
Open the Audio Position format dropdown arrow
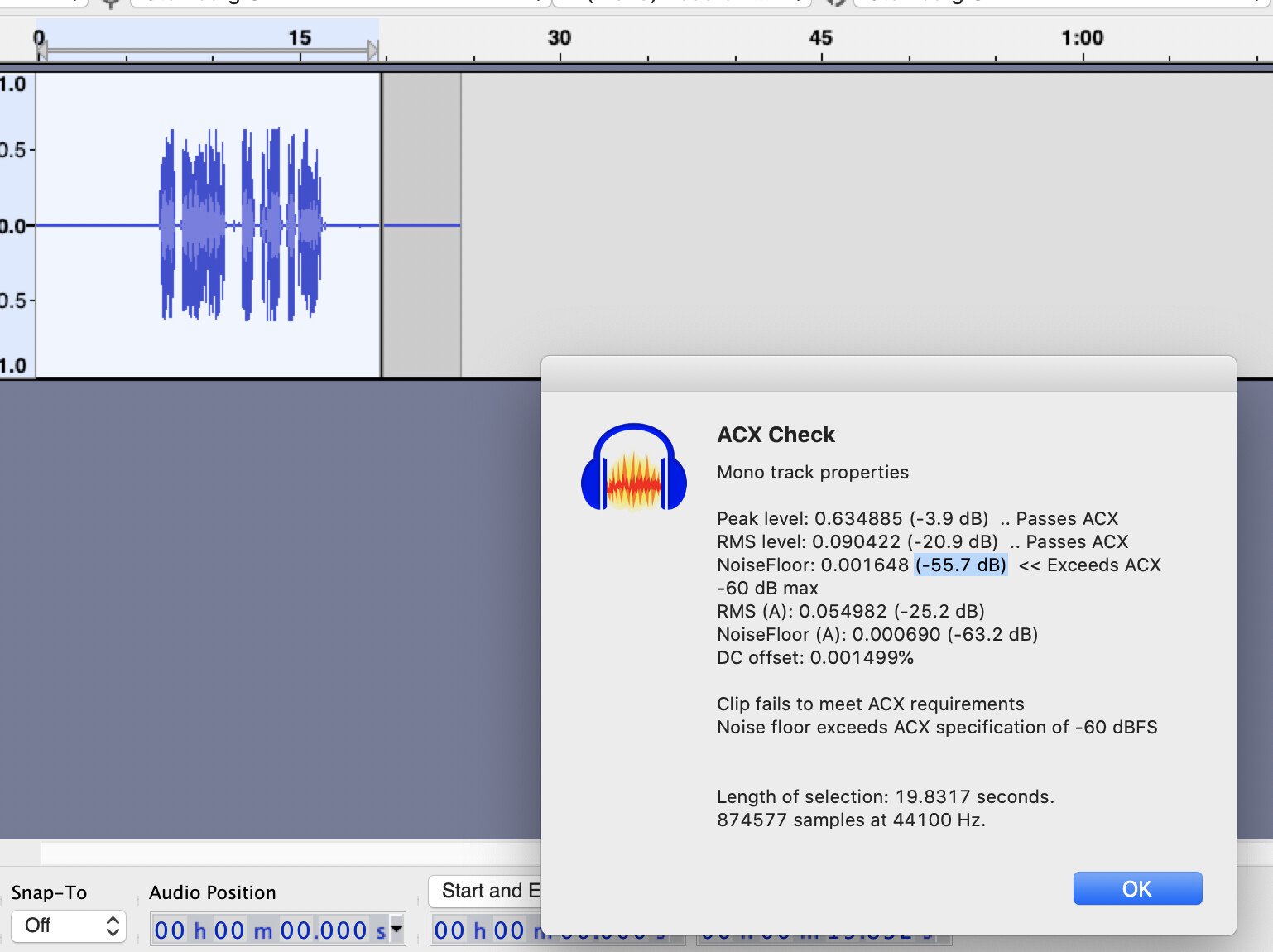(x=397, y=929)
